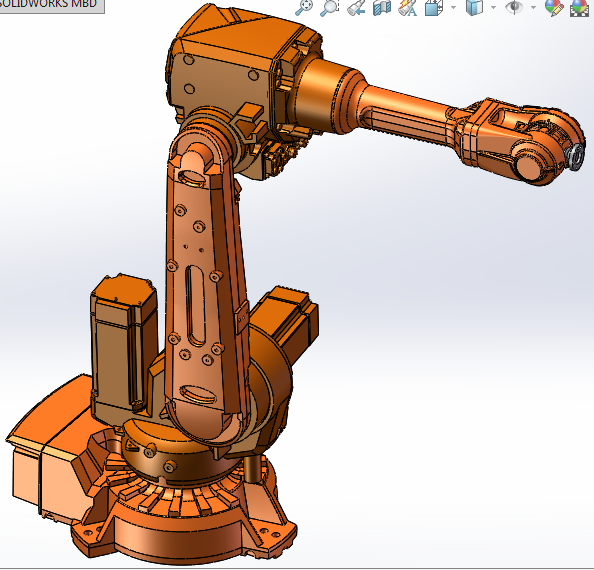Image resolution: width=594 pixels, height=570 pixels.
Task: Expand the View Orientation dropdown arrow
Action: coord(453,7)
